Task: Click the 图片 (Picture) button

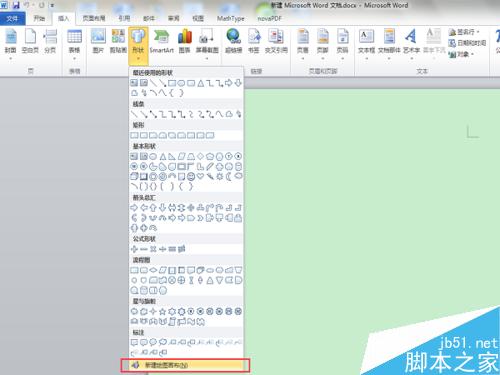Action: tap(98, 41)
